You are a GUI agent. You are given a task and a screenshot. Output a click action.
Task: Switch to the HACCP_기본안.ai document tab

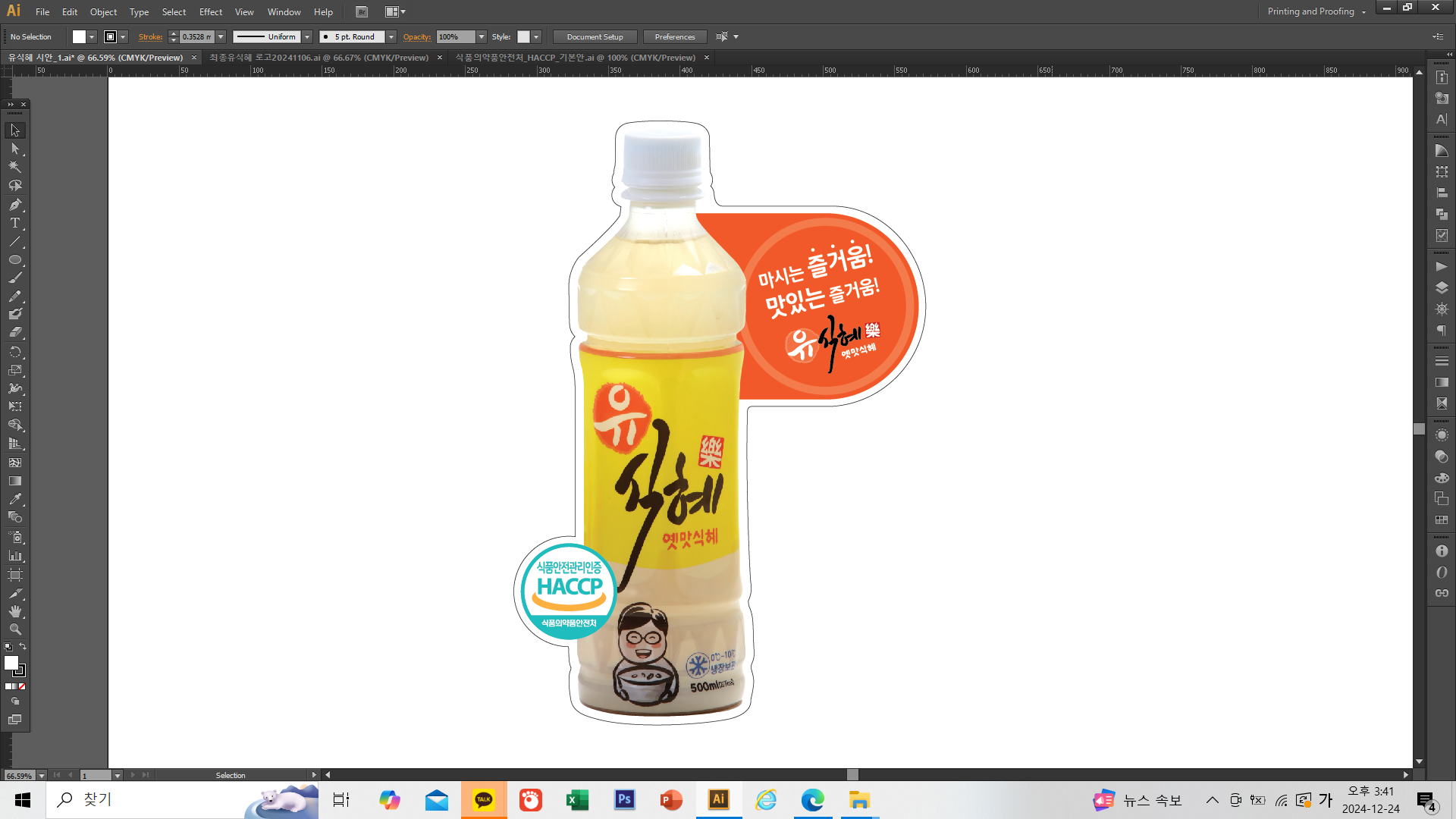pos(575,58)
